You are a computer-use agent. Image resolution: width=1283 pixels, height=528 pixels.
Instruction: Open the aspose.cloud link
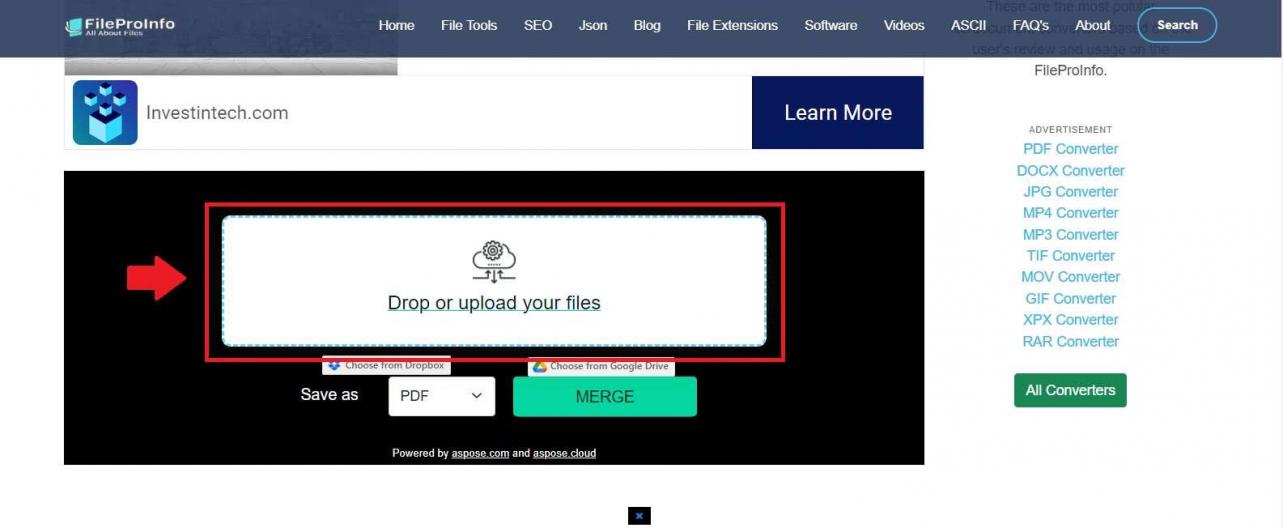[x=564, y=453]
